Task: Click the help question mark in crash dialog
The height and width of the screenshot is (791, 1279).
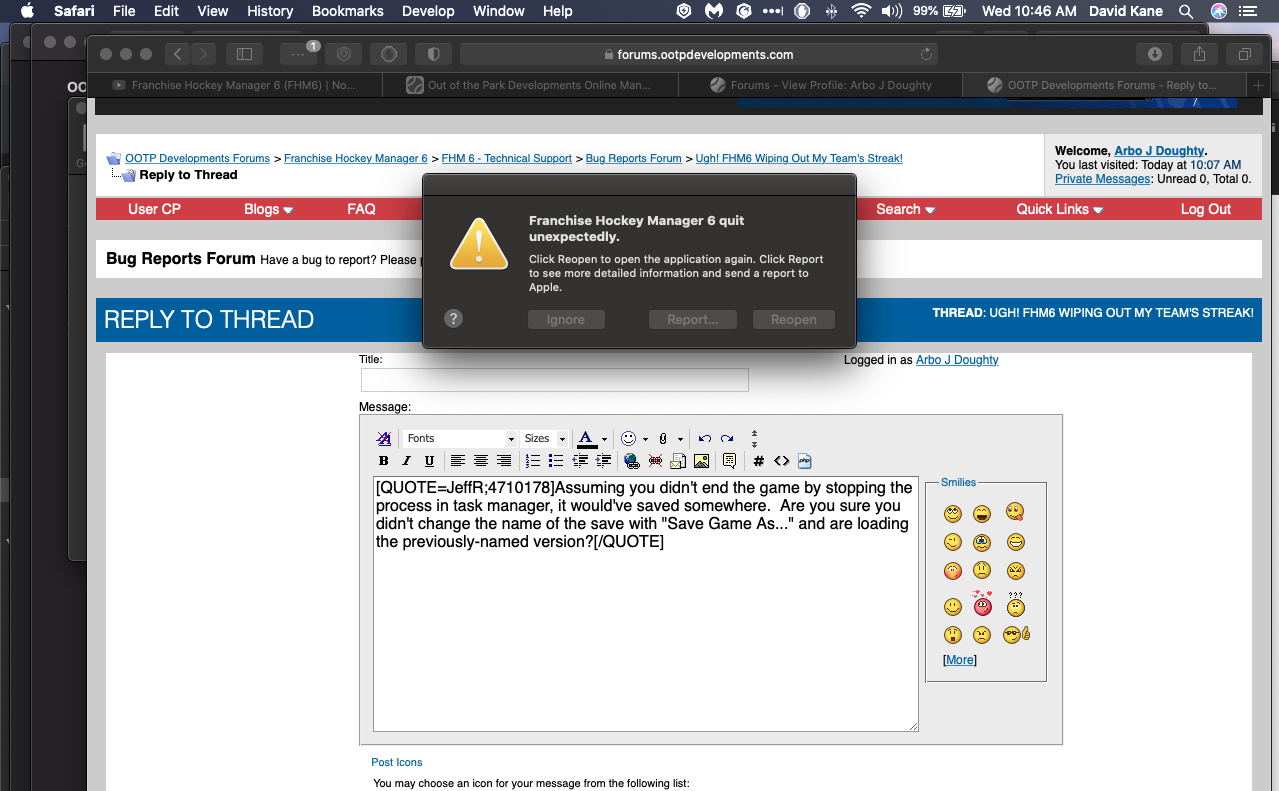Action: [454, 319]
